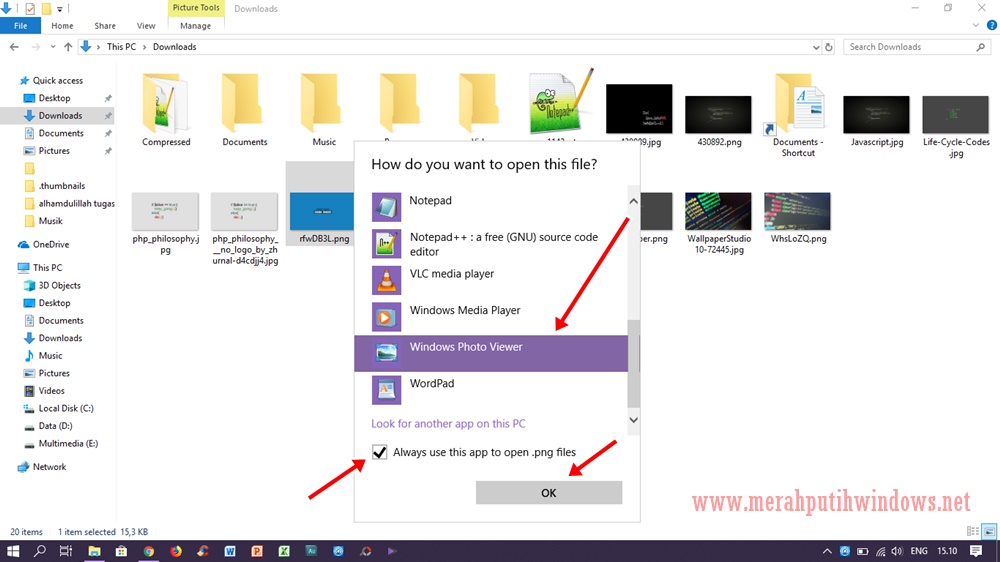Image resolution: width=1000 pixels, height=562 pixels.
Task: Select the Compressed folder
Action: coord(166,110)
